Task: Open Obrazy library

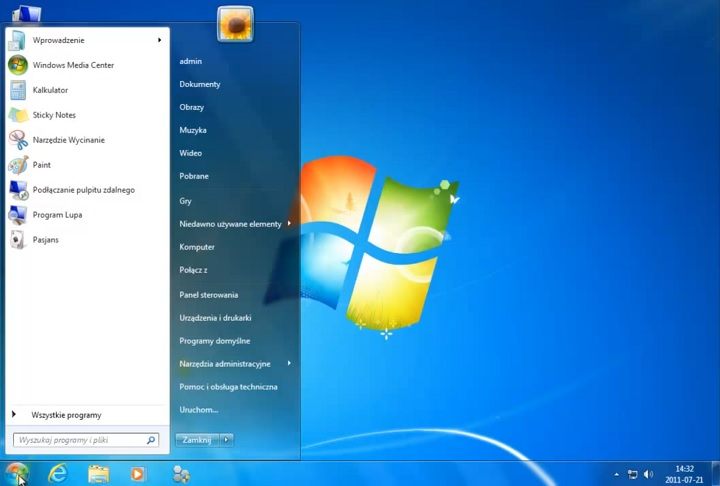Action: pos(191,107)
